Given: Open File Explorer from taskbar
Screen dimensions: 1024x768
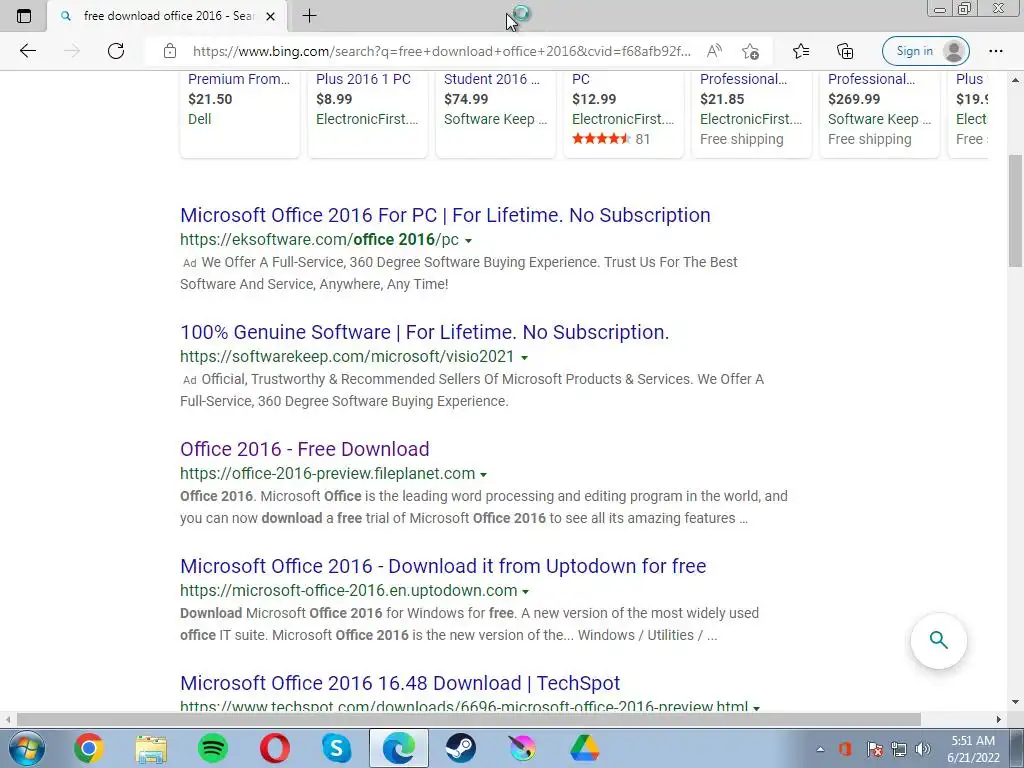Looking at the screenshot, I should pos(151,748).
